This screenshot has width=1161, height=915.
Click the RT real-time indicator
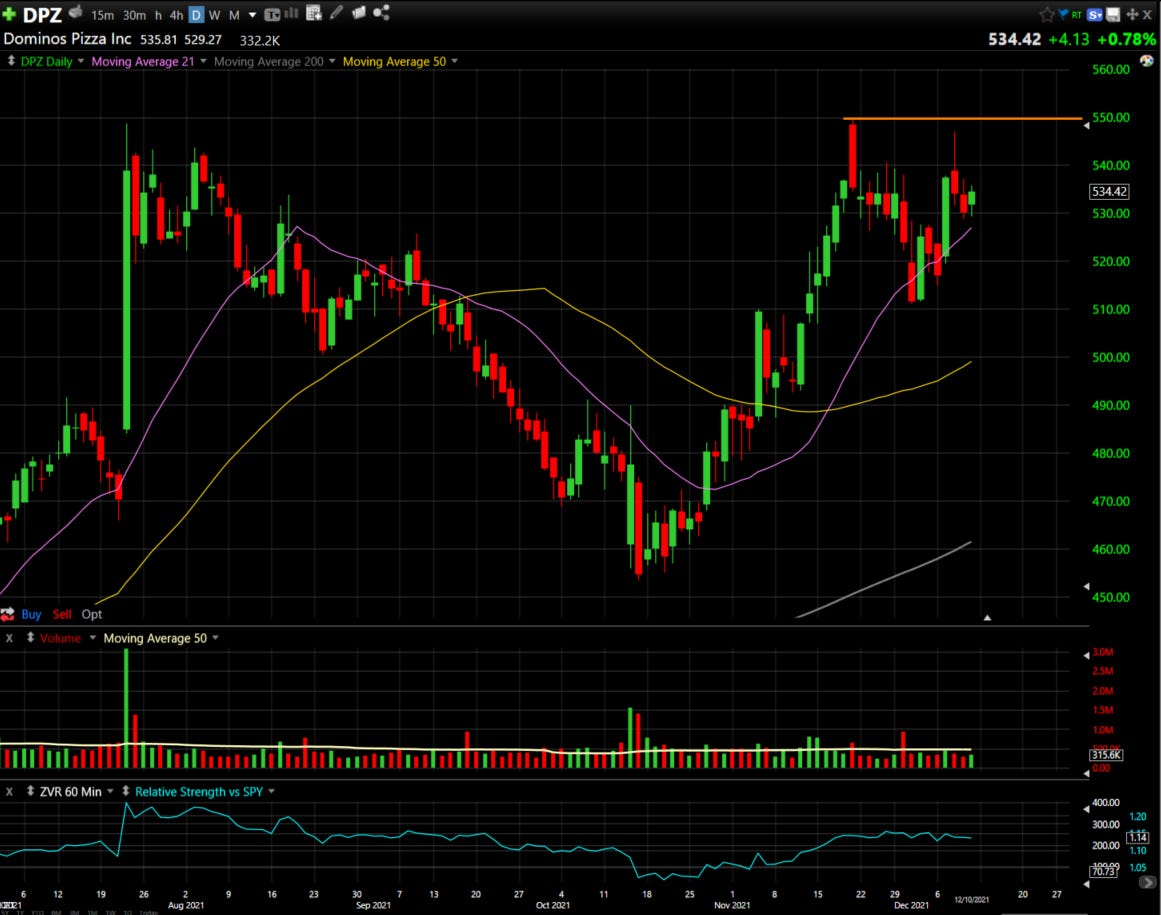click(x=1077, y=15)
